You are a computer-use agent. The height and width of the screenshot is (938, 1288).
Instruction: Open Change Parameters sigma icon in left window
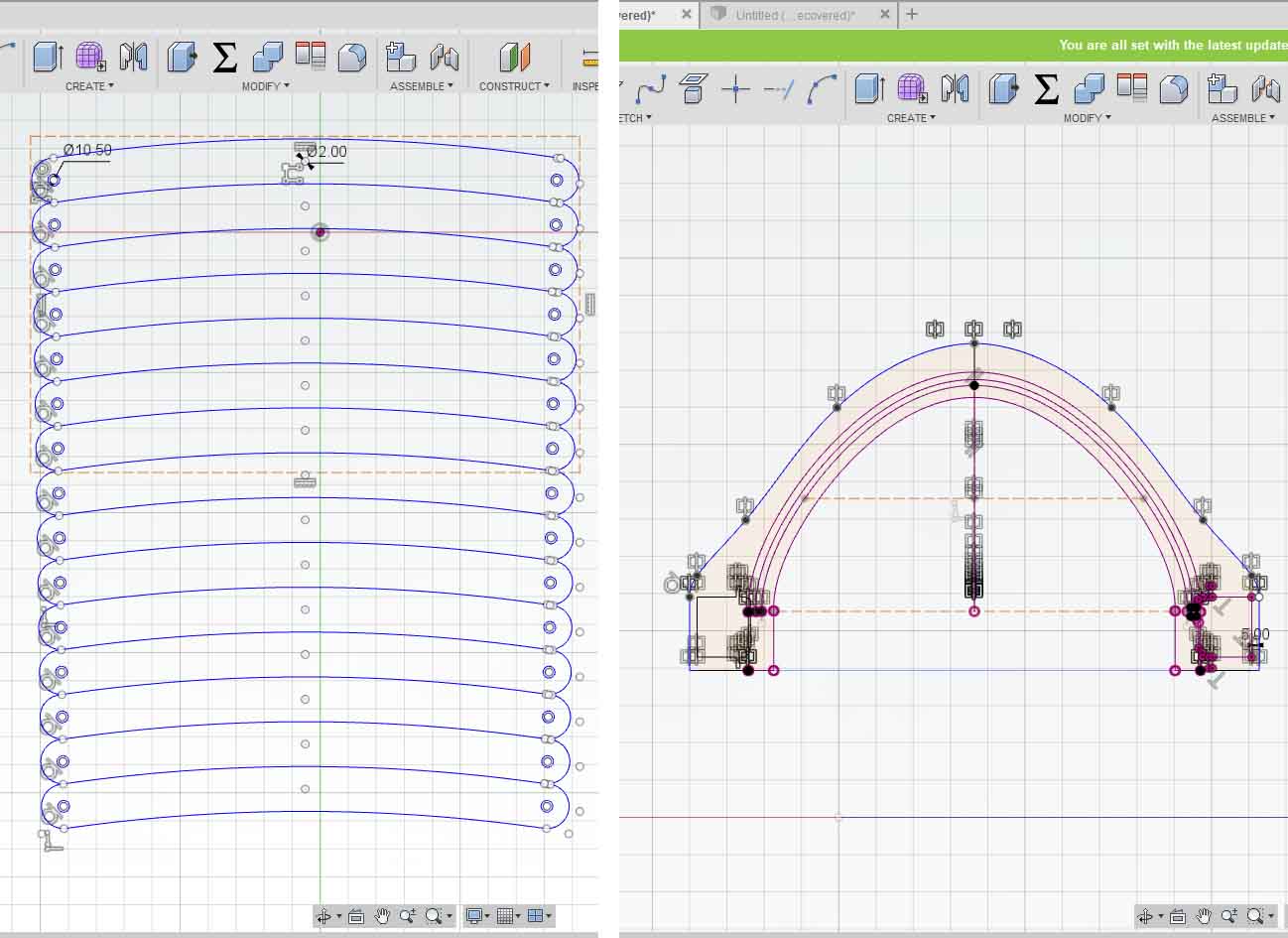(225, 58)
